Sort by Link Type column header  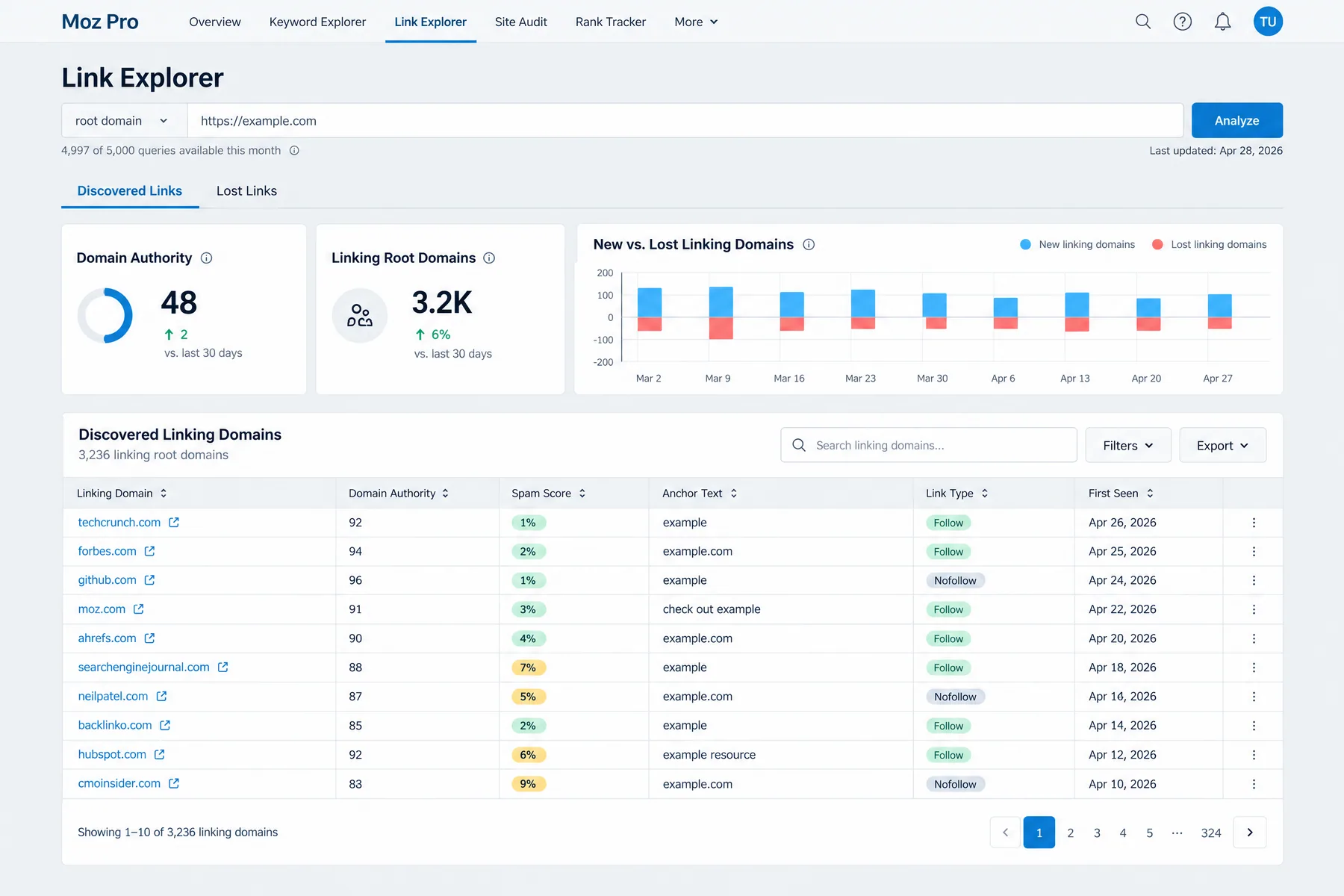click(x=956, y=494)
